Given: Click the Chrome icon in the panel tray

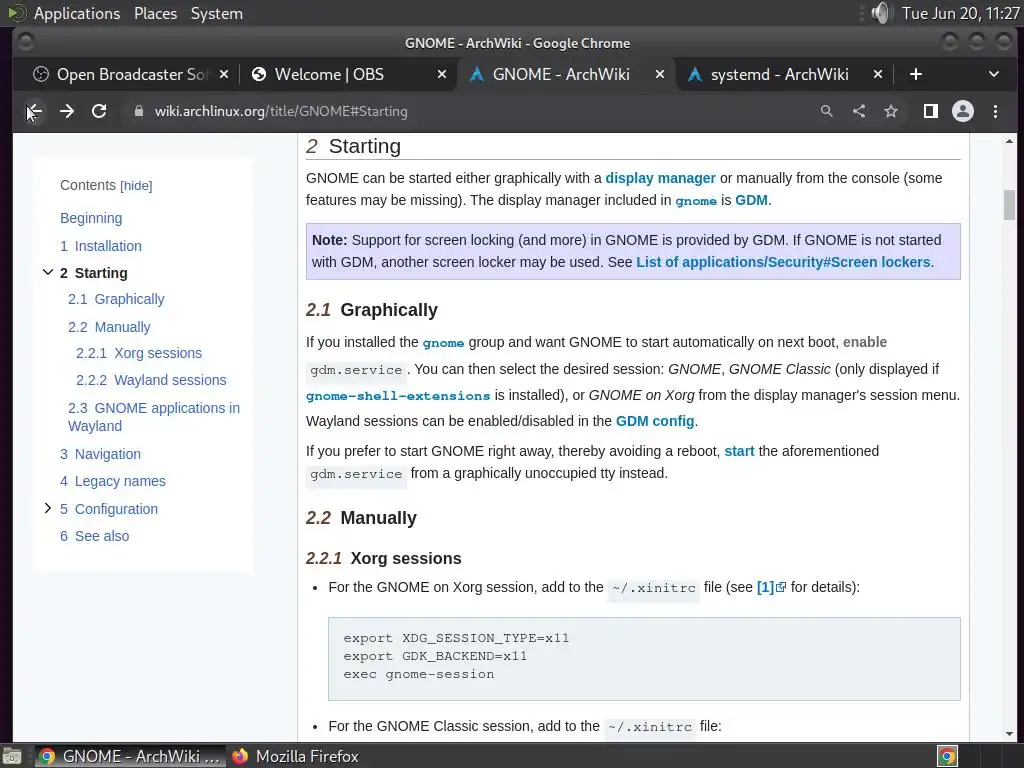Looking at the screenshot, I should tap(947, 756).
